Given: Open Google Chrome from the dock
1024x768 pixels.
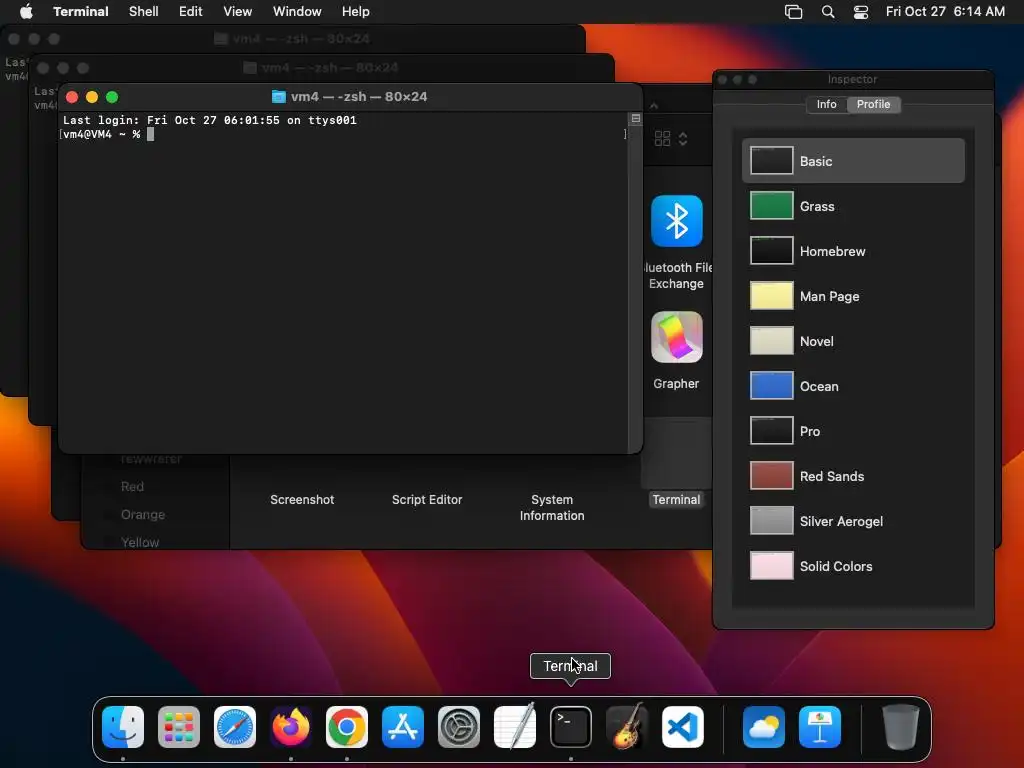Looking at the screenshot, I should point(347,727).
